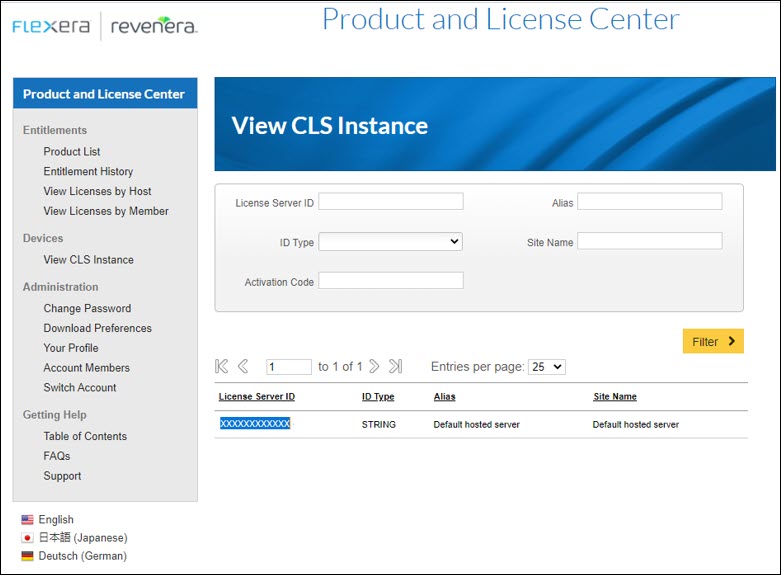Jump to last page icon
This screenshot has height=575, width=781.
pyautogui.click(x=396, y=367)
